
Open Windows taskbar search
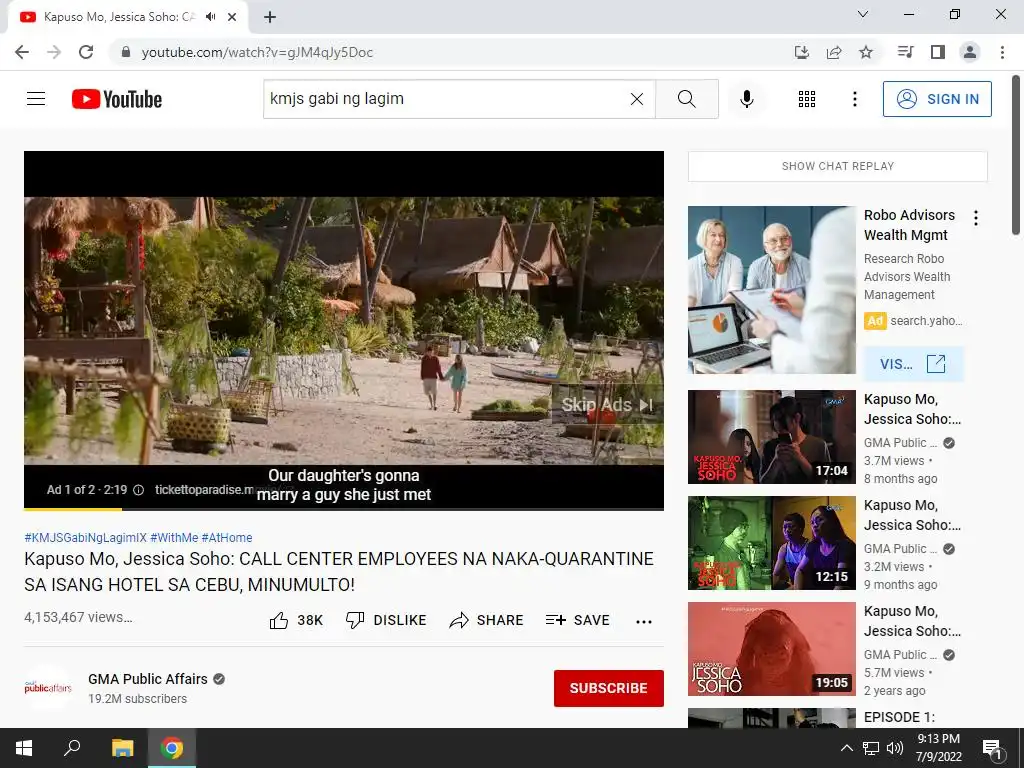pos(72,748)
